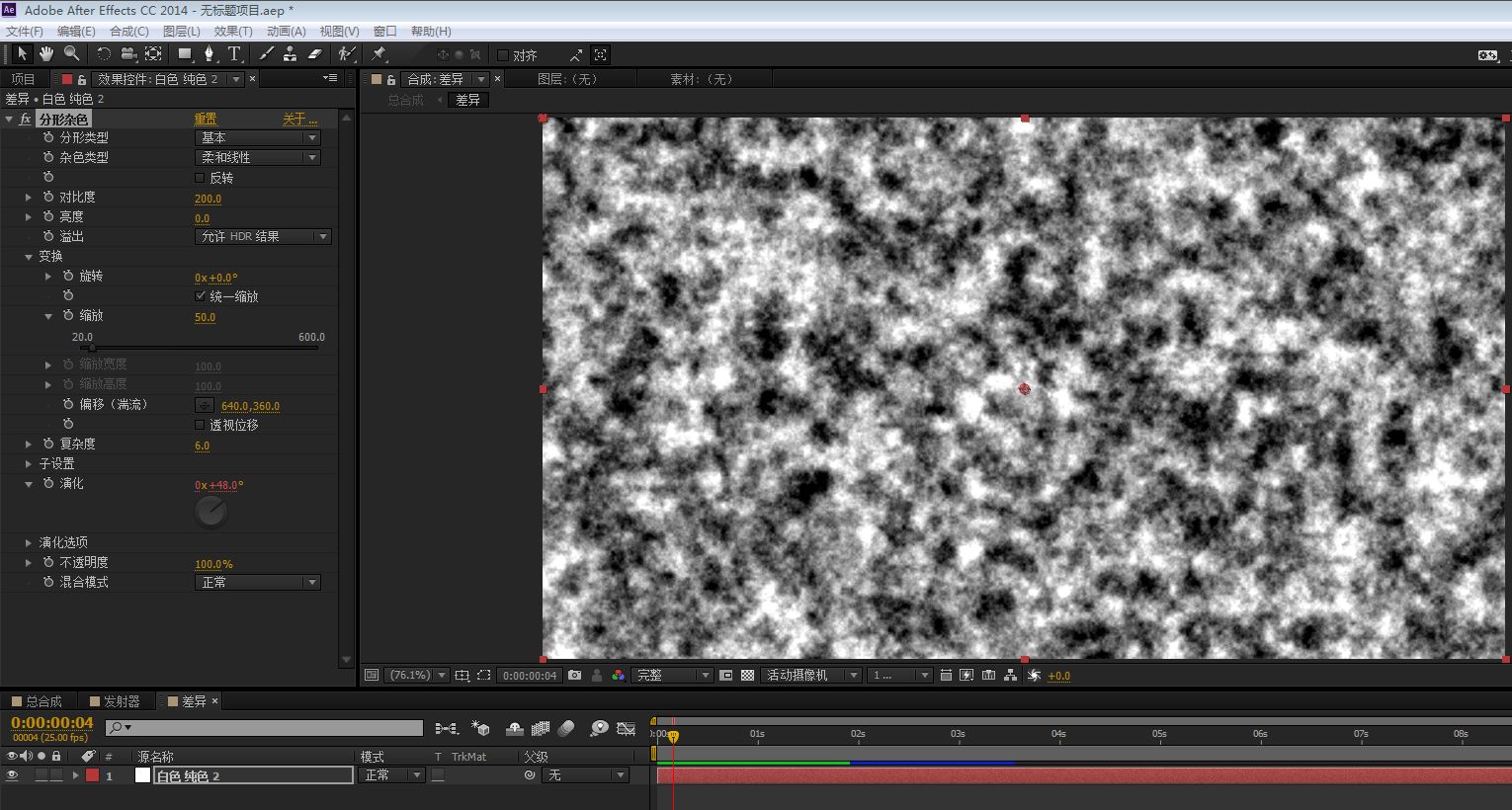The image size is (1512, 810).
Task: Click the 关于 about link for the effect
Action: pos(294,120)
